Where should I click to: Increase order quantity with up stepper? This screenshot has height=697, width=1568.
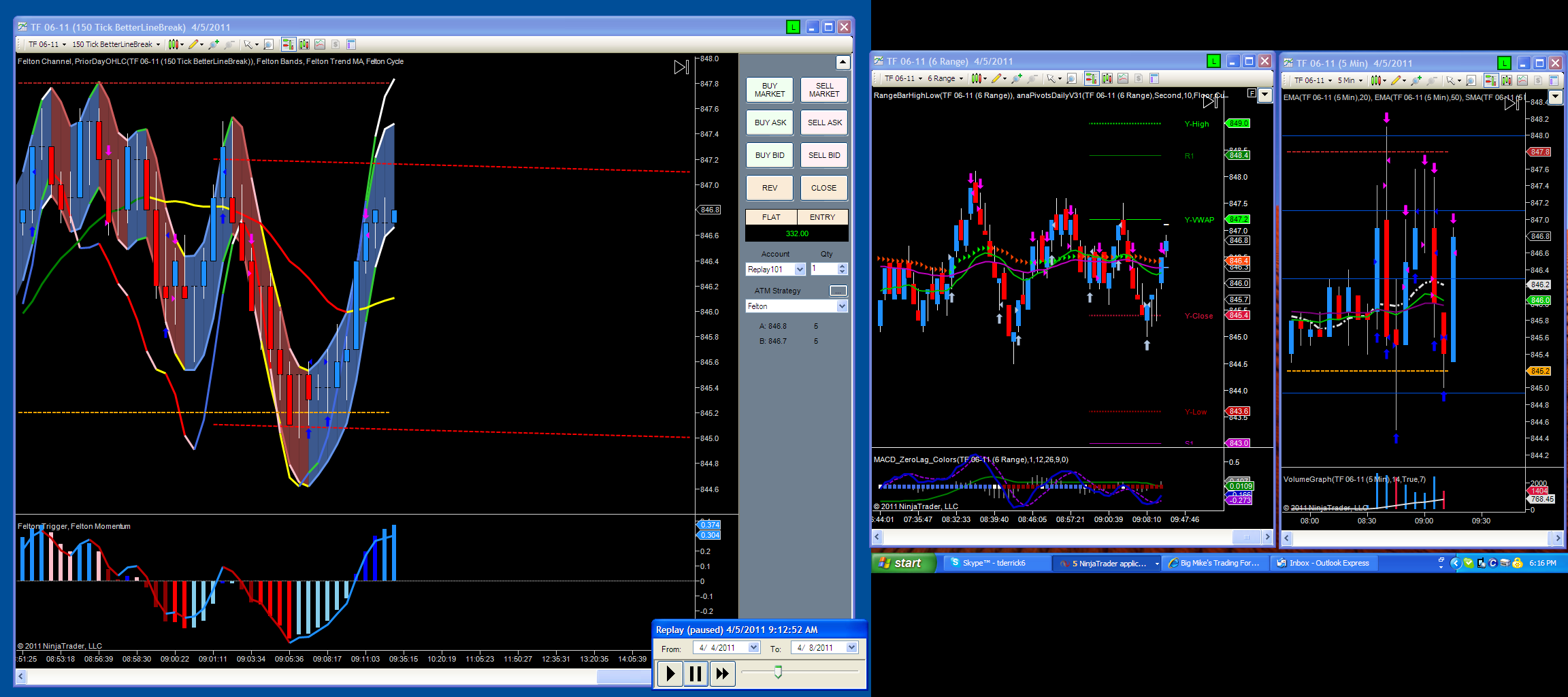(843, 266)
